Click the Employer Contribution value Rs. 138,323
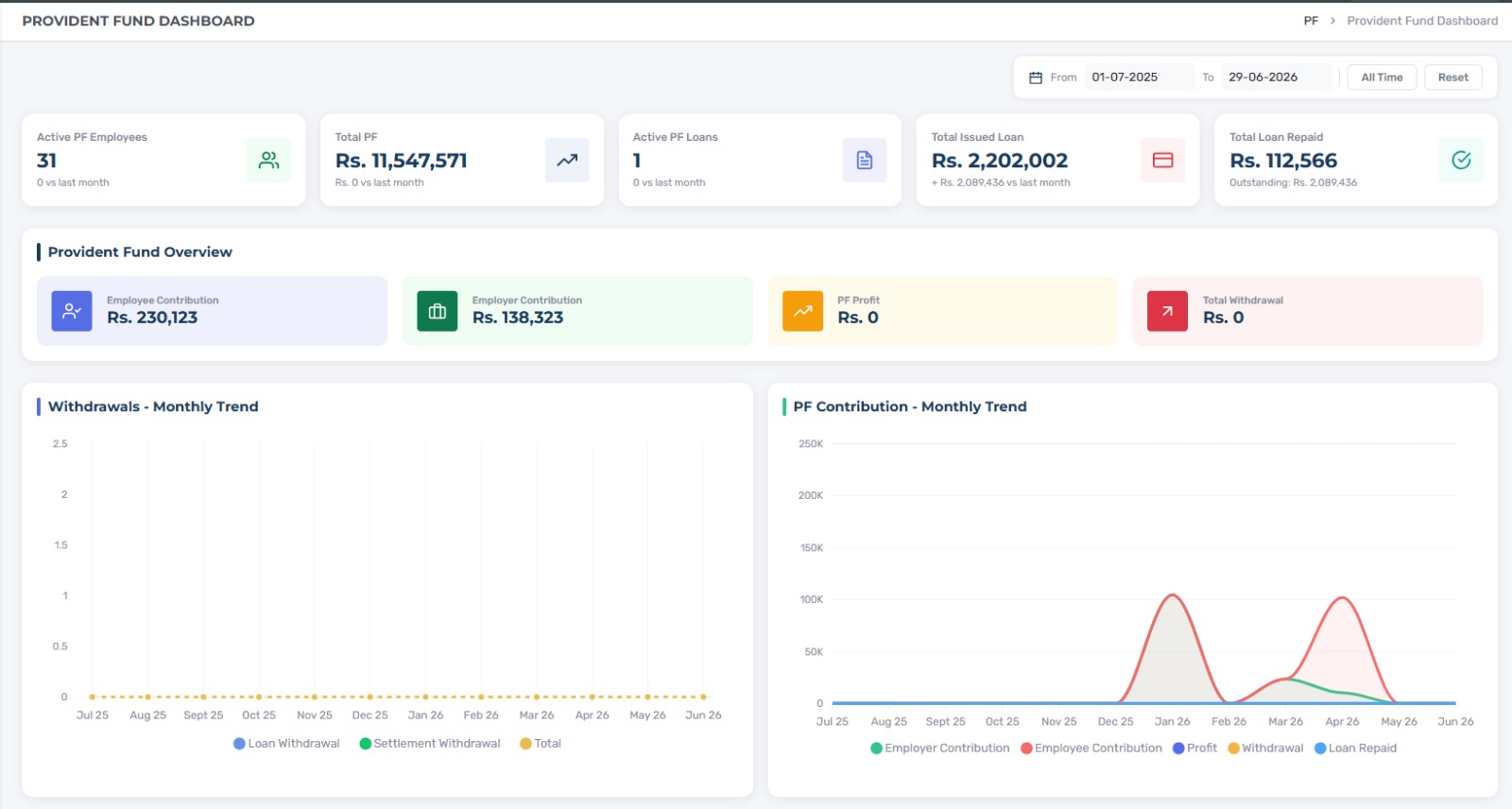 (518, 318)
